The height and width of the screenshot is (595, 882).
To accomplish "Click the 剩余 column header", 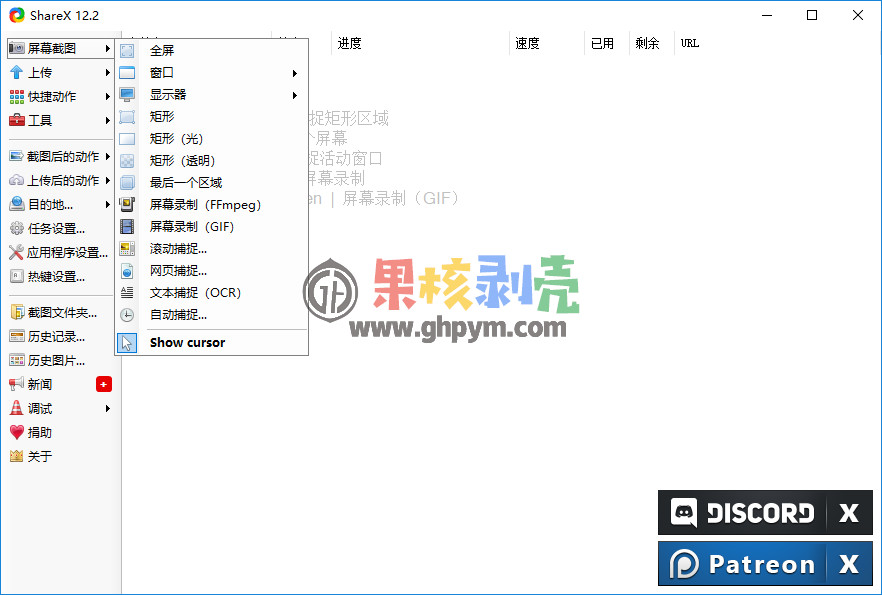I will [x=651, y=43].
